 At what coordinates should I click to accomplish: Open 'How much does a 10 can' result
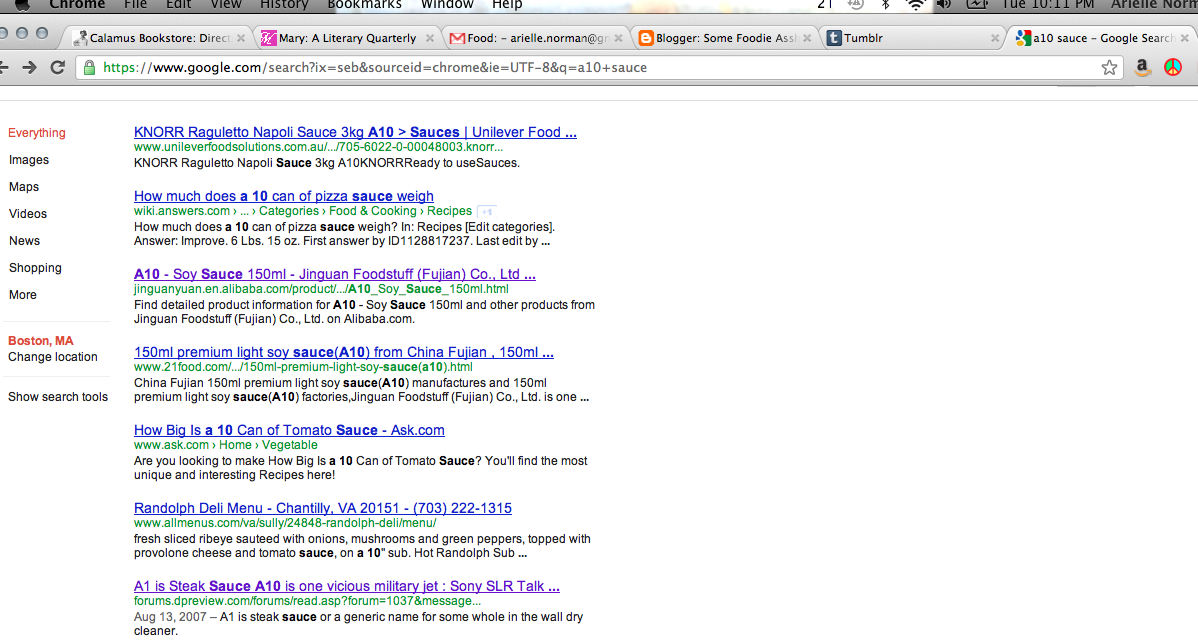click(x=283, y=196)
